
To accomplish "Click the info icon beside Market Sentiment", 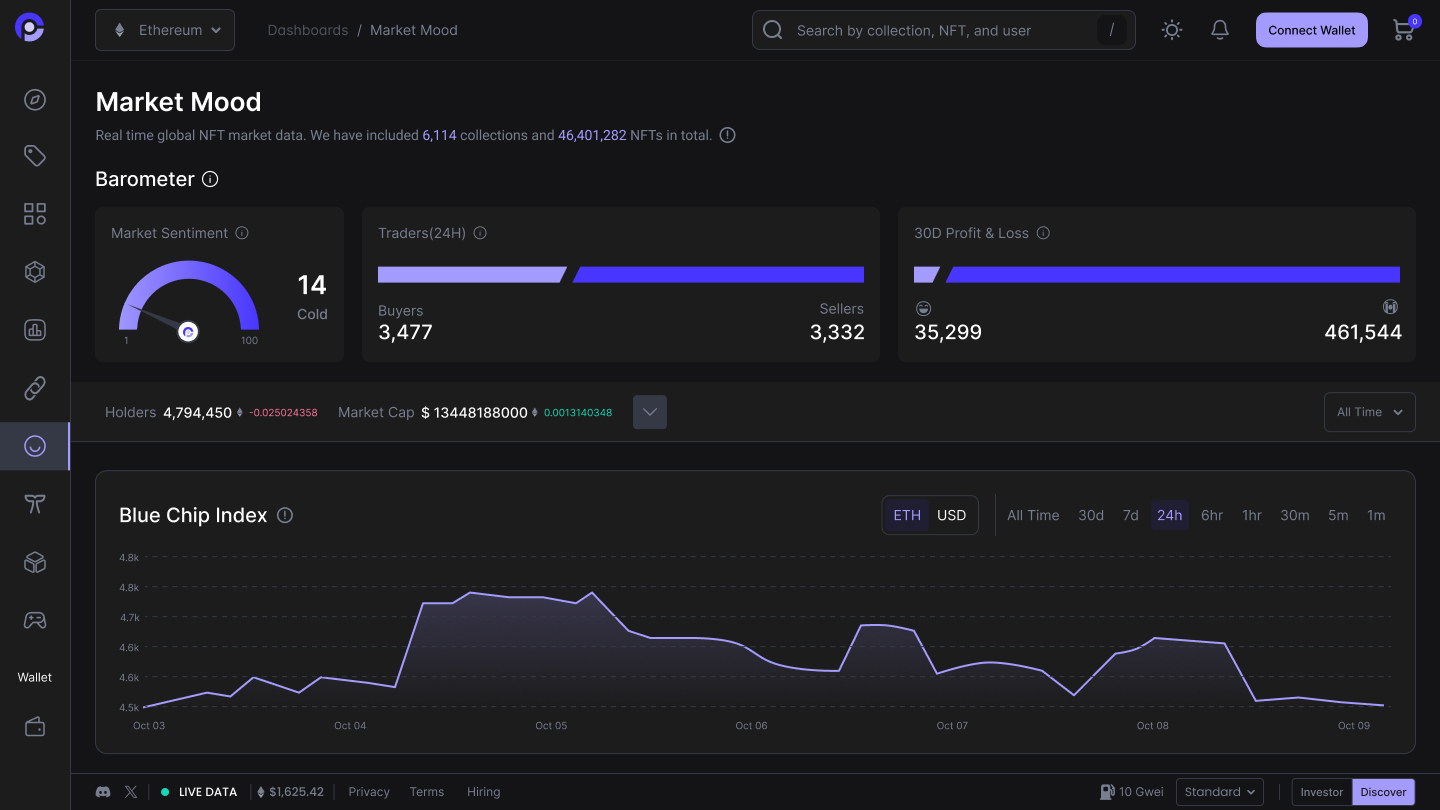I will pos(242,233).
